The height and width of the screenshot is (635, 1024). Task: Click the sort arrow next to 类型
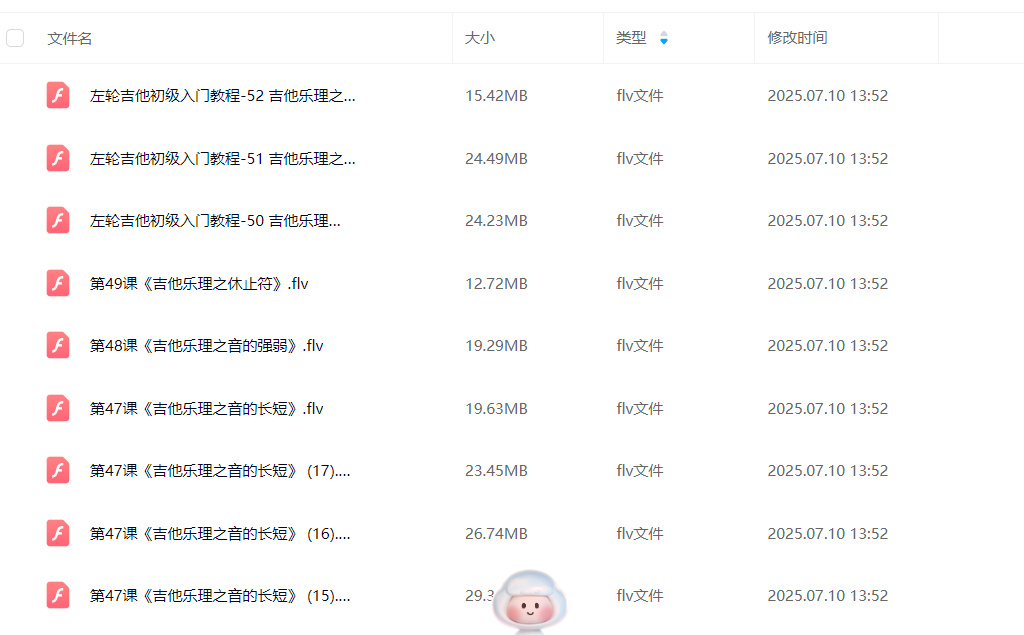pos(664,38)
